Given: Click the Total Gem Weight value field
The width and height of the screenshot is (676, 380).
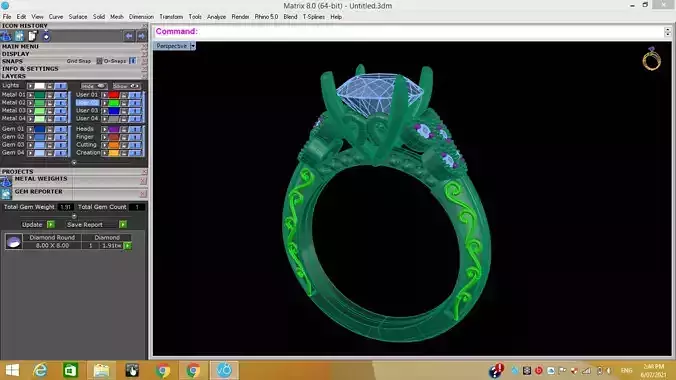Looking at the screenshot, I should tap(66, 207).
